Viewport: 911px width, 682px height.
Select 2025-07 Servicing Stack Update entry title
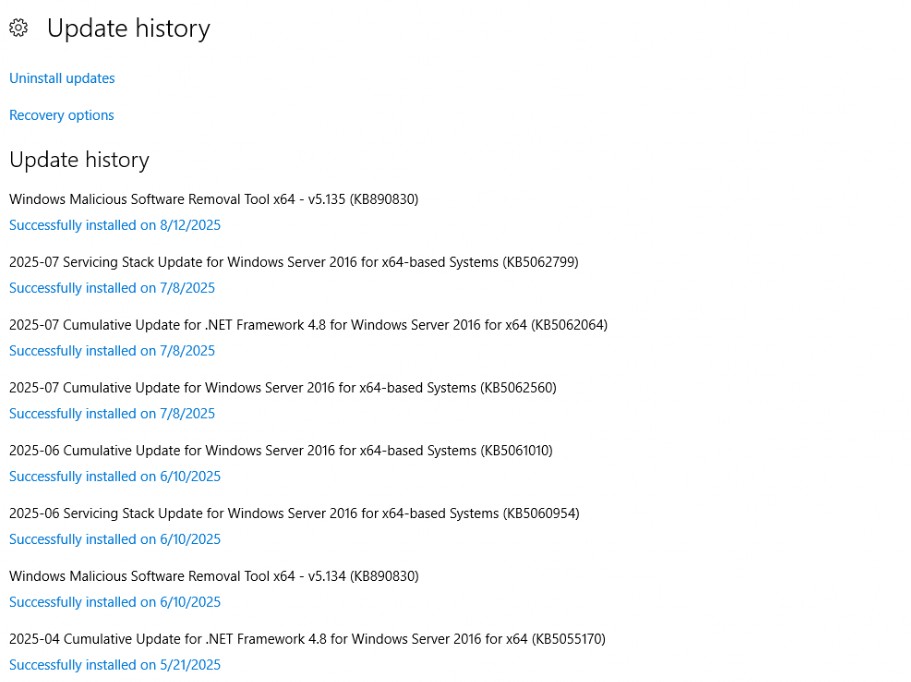[x=294, y=262]
